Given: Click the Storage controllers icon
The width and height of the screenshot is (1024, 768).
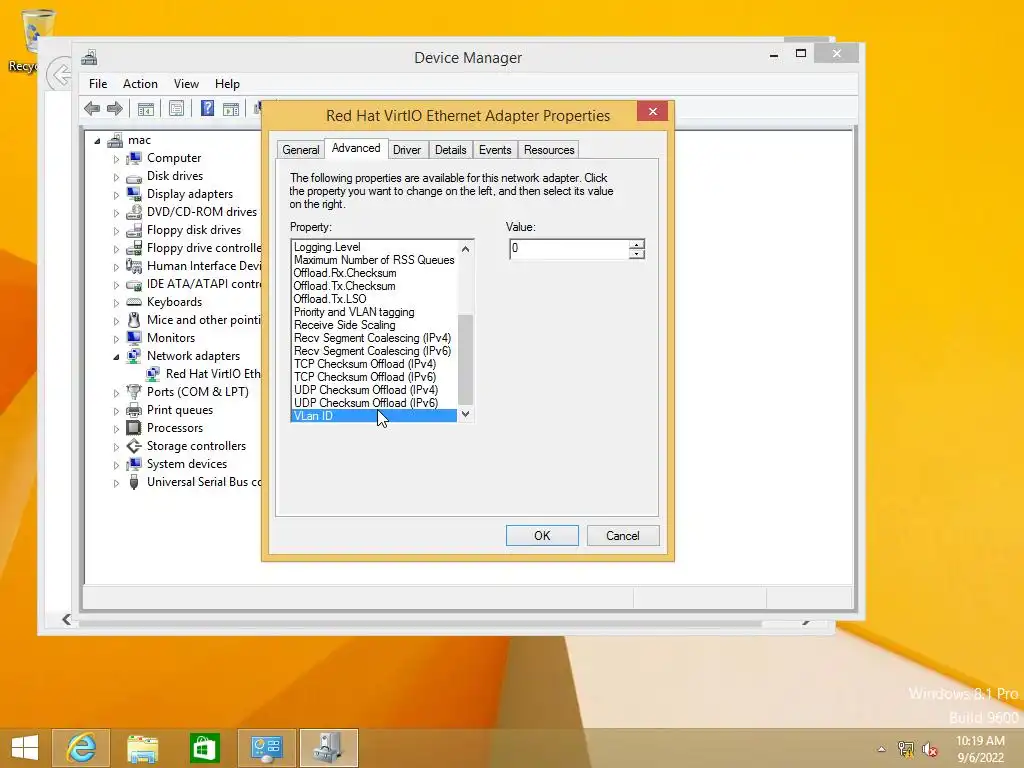Looking at the screenshot, I should point(134,446).
